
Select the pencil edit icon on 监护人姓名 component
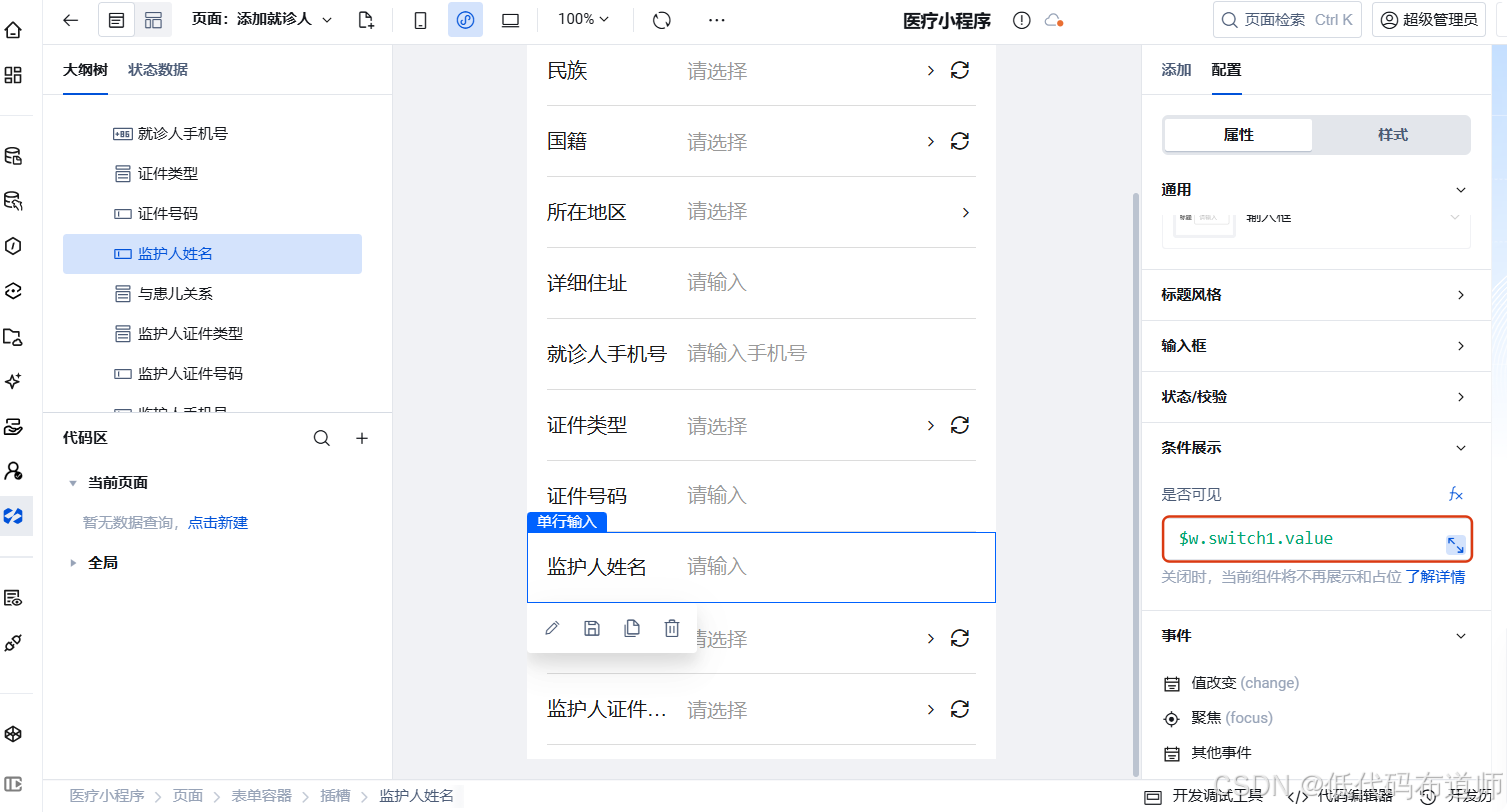coord(552,627)
